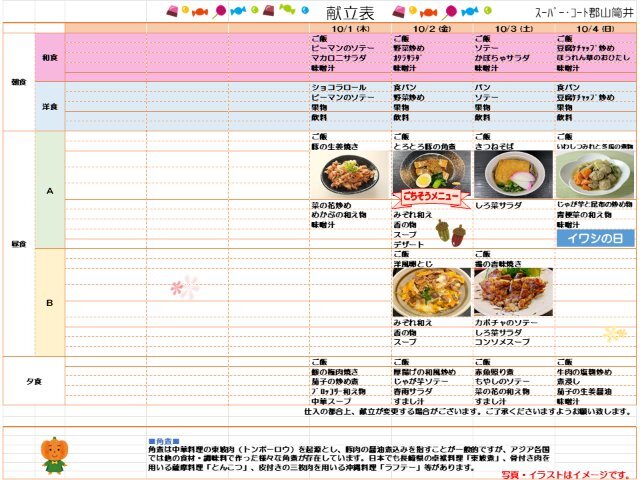
Task: Click コンソメスープ in lunch B
Action: coord(502,342)
